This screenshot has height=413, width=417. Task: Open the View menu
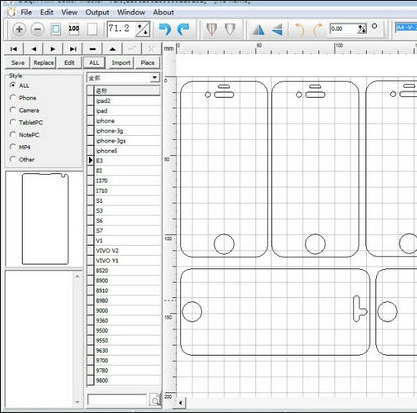[x=69, y=12]
